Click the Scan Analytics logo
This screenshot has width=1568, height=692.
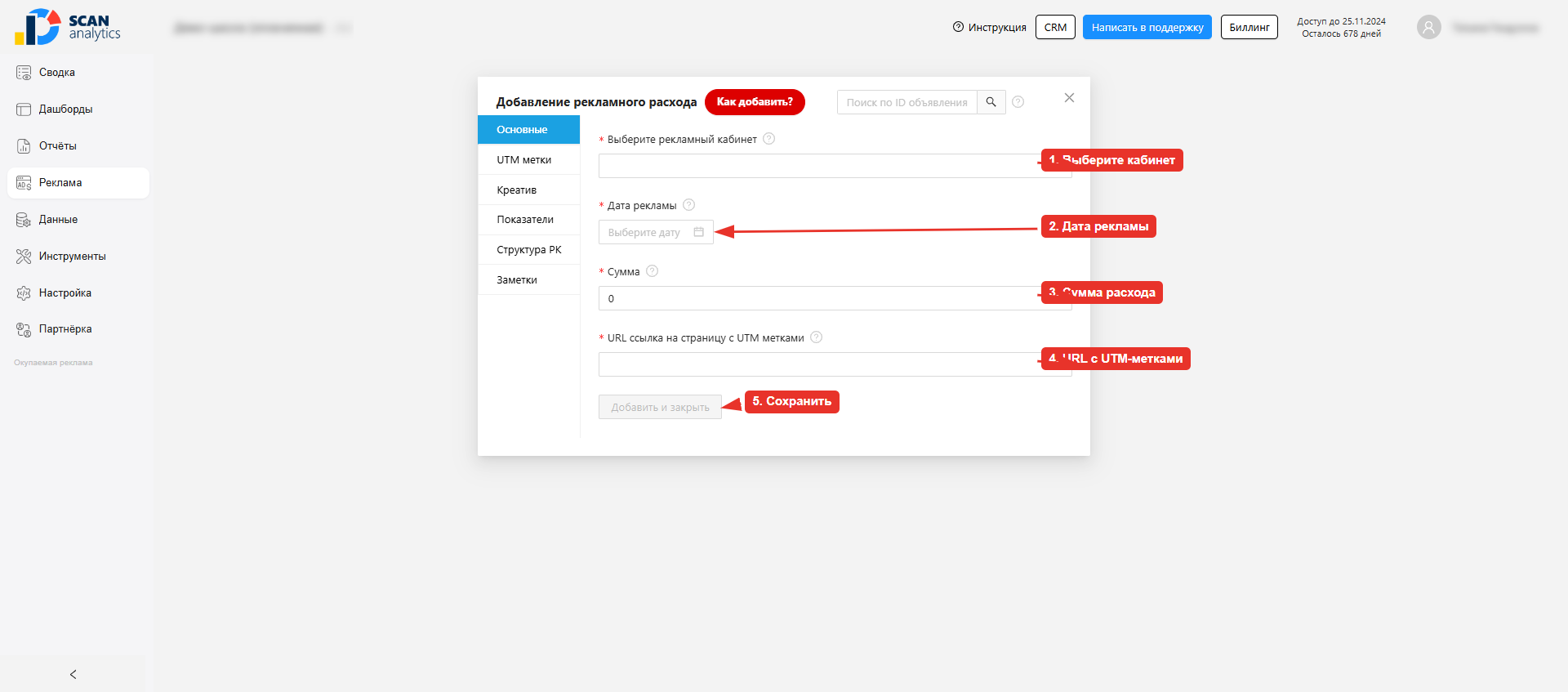[68, 27]
